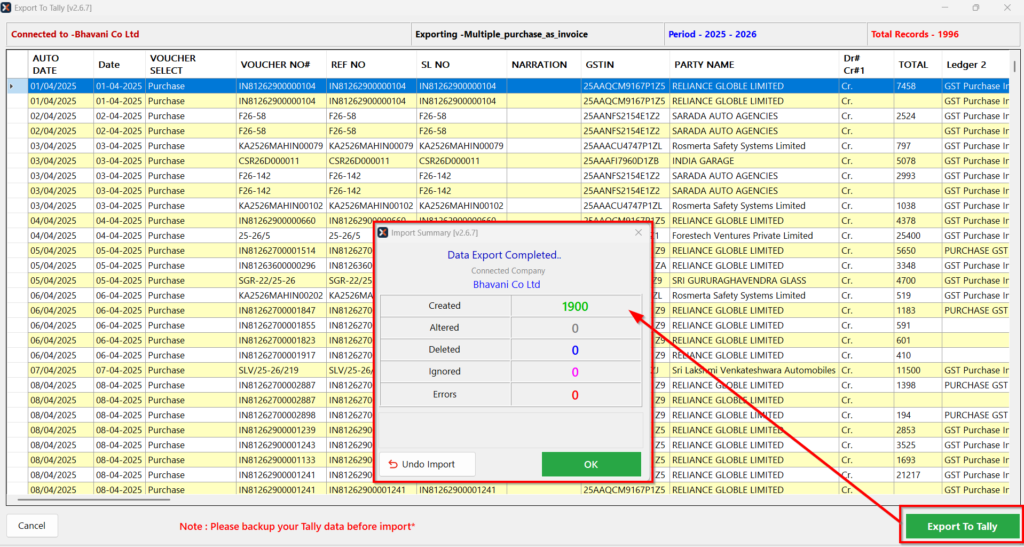
Task: Click the PARTY NAME column header
Action: coord(754,65)
